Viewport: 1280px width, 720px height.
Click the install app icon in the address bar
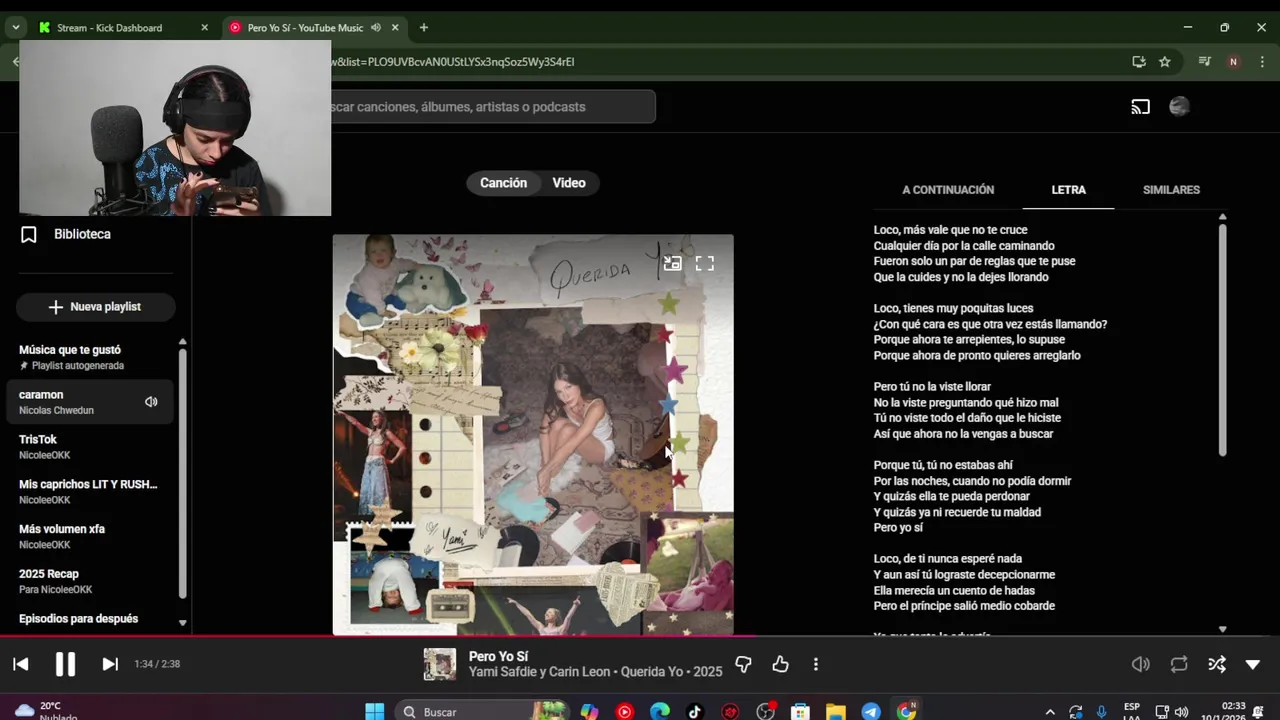coord(1138,62)
